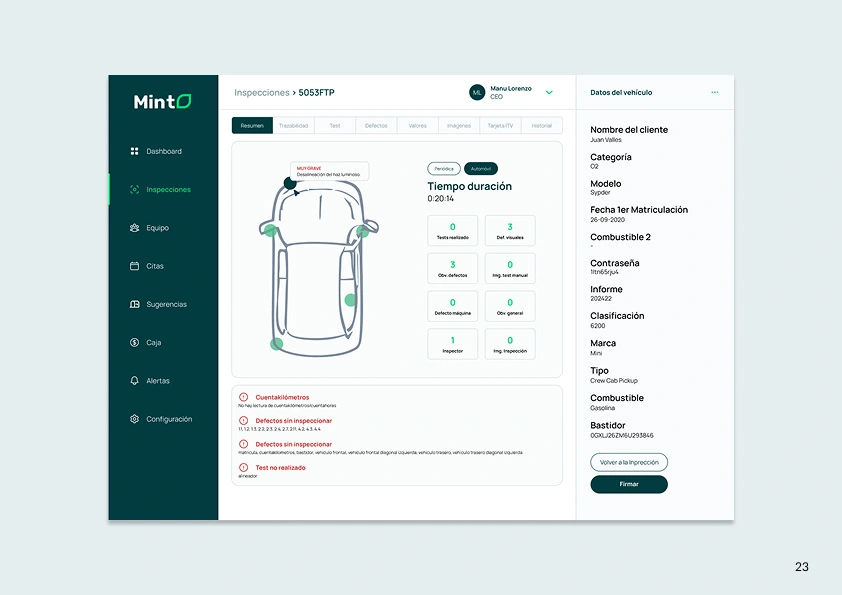
Task: Click the Bastidor value 0GXLJ26ZM6U293846
Action: pos(622,436)
